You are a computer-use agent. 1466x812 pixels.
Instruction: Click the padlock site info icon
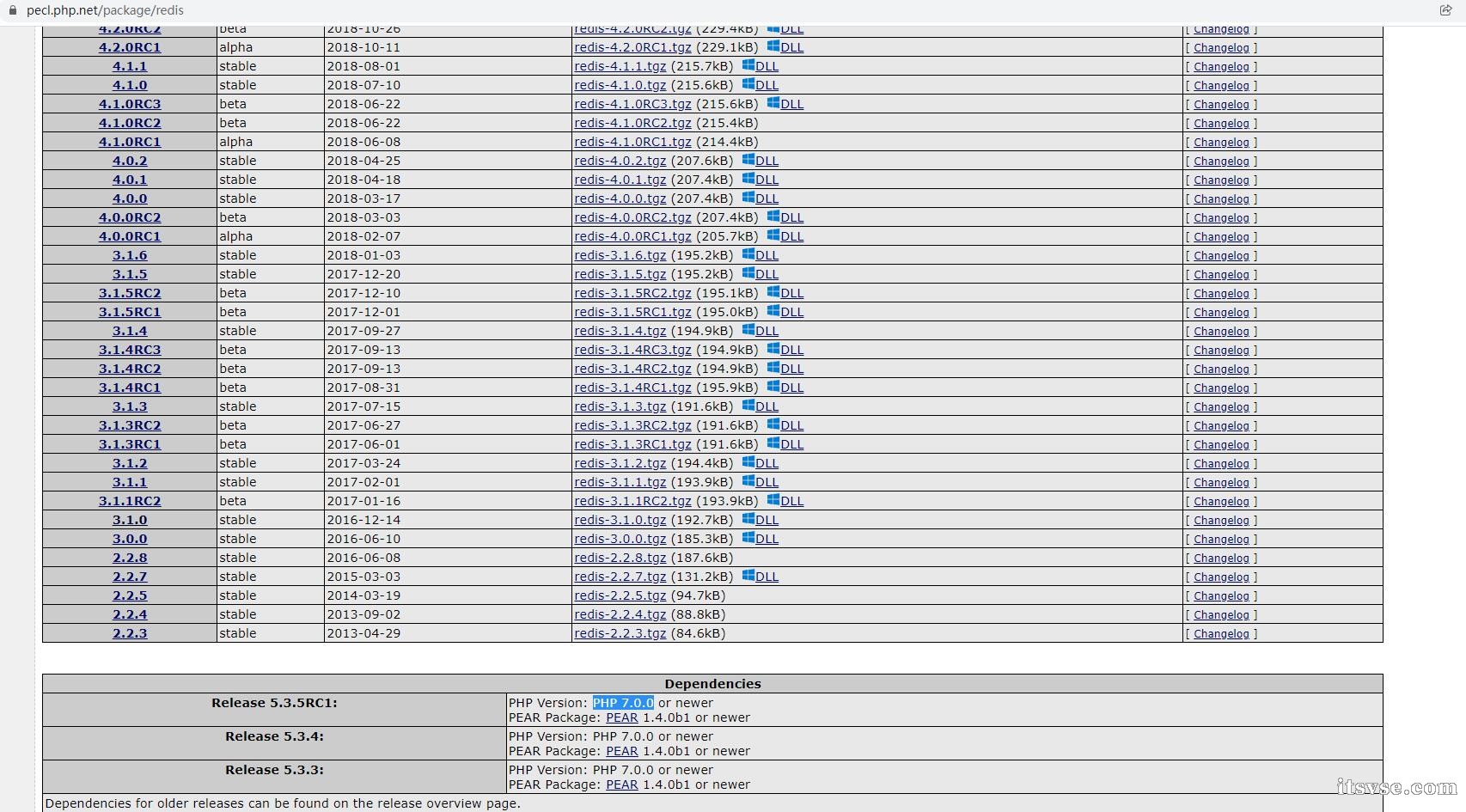point(12,10)
